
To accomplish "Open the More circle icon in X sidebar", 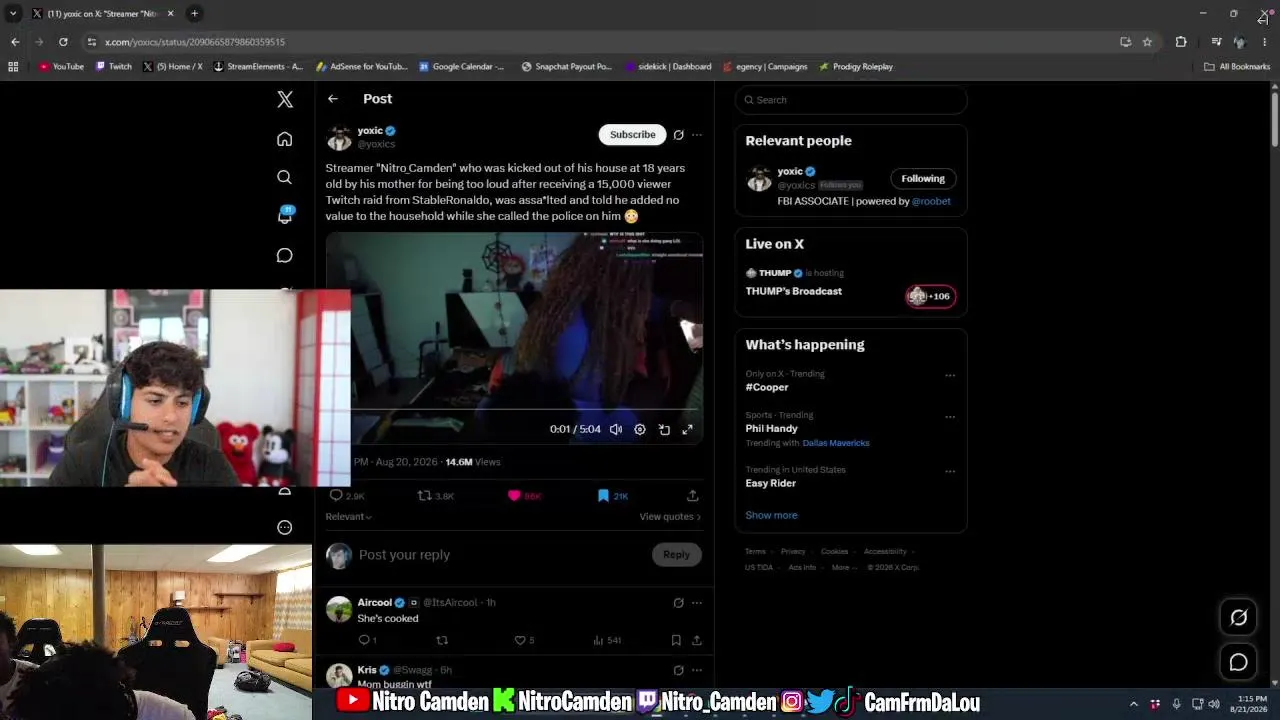I will [x=285, y=527].
